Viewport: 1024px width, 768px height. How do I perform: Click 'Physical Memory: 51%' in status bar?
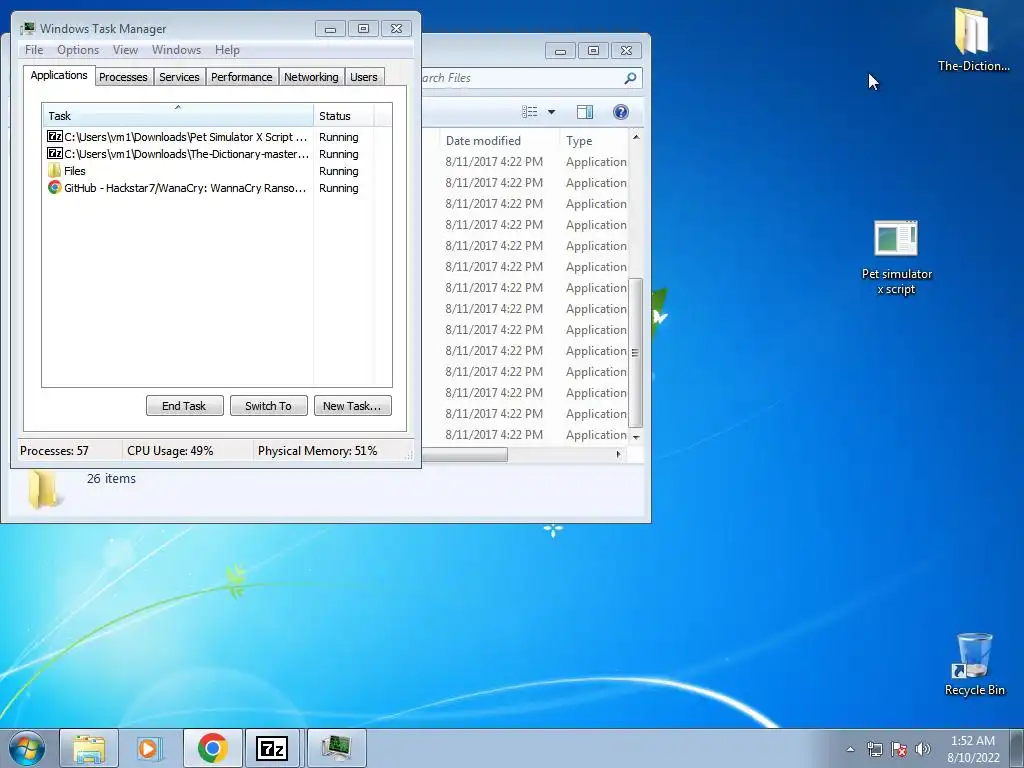[317, 451]
